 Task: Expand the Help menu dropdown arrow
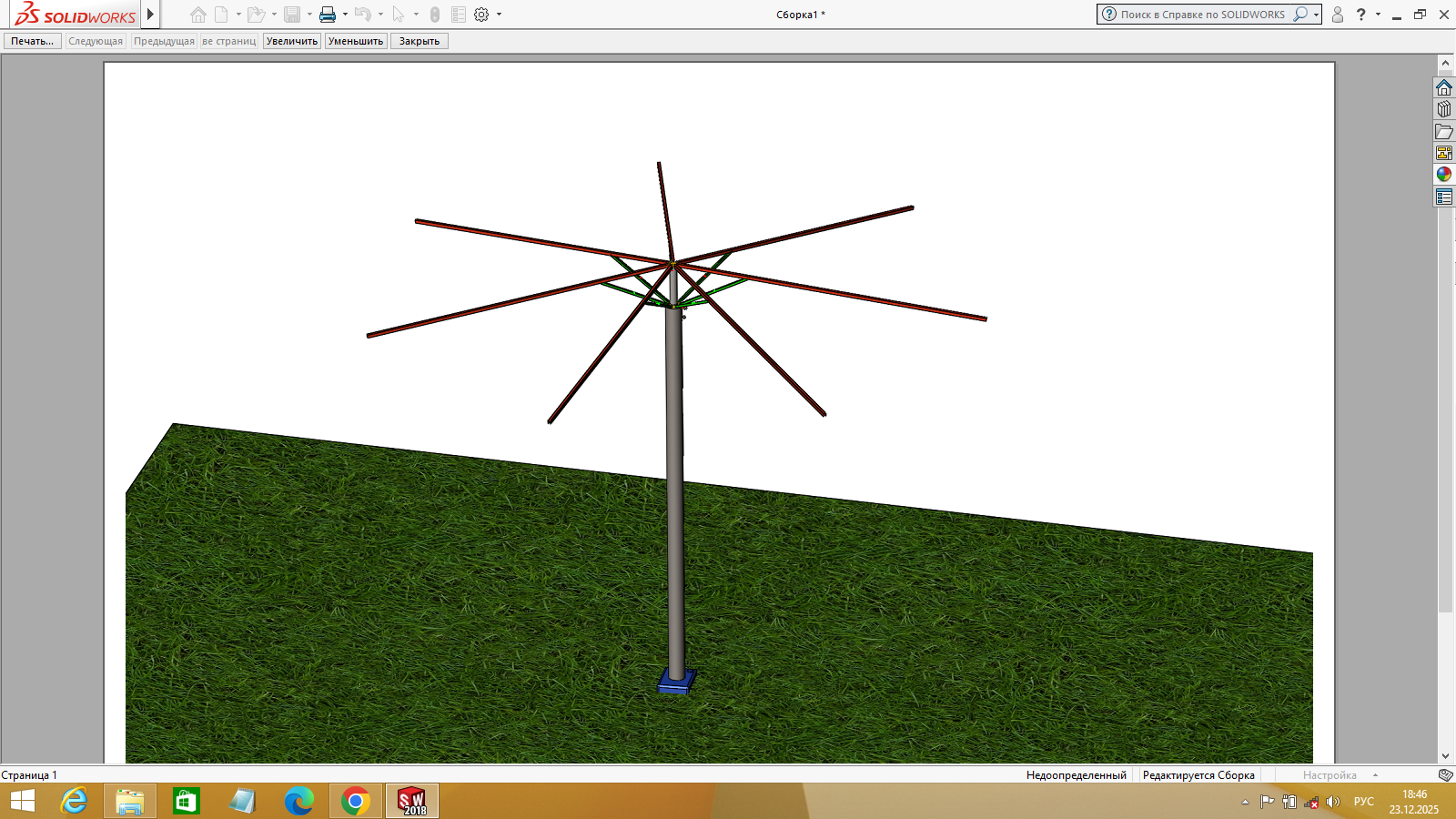pos(1378,15)
